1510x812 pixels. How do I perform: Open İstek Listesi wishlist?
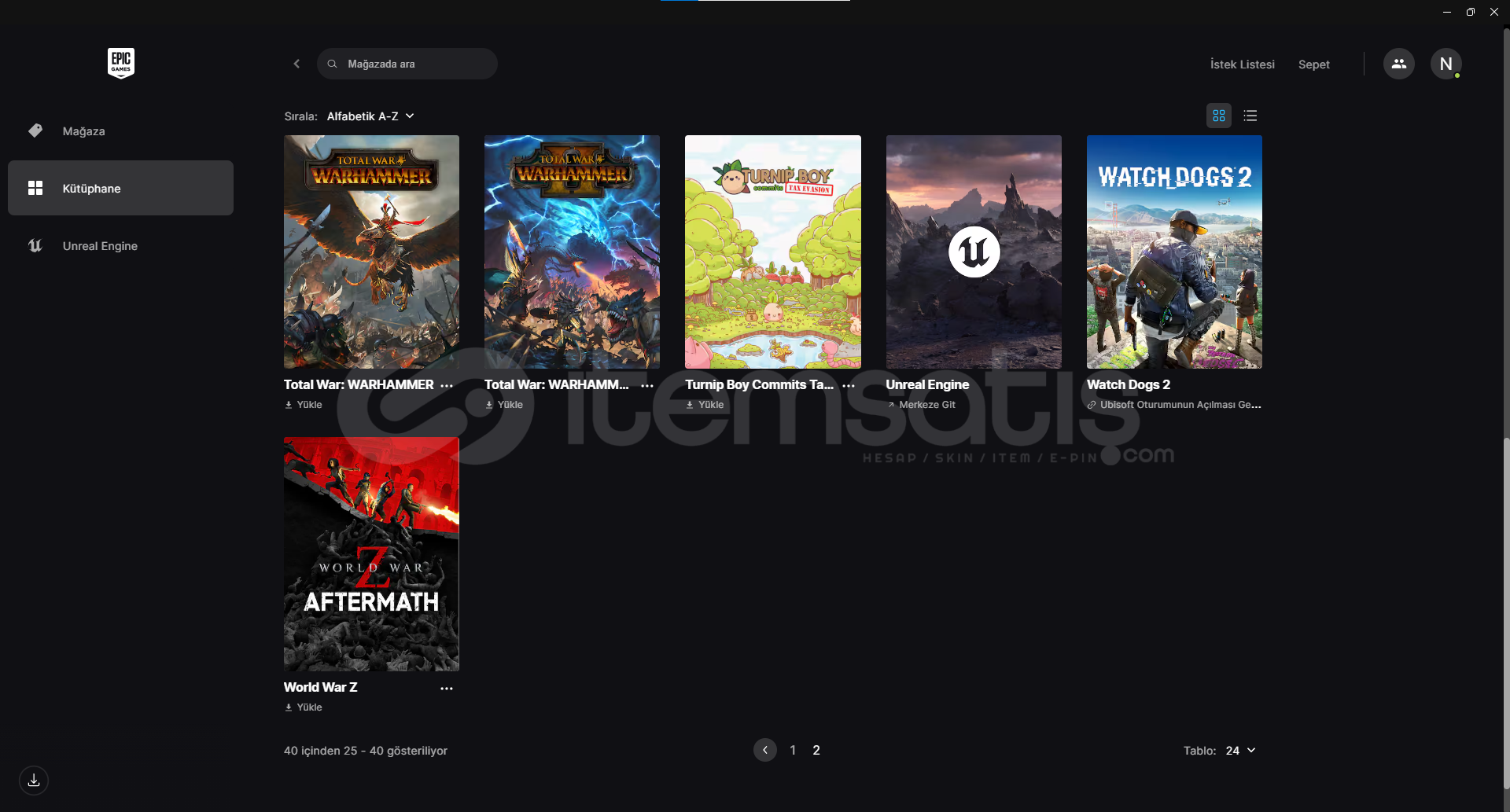[x=1242, y=64]
